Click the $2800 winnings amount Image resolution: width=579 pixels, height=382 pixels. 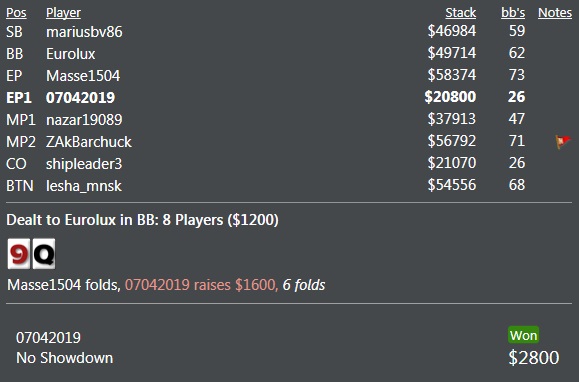pyautogui.click(x=534, y=357)
